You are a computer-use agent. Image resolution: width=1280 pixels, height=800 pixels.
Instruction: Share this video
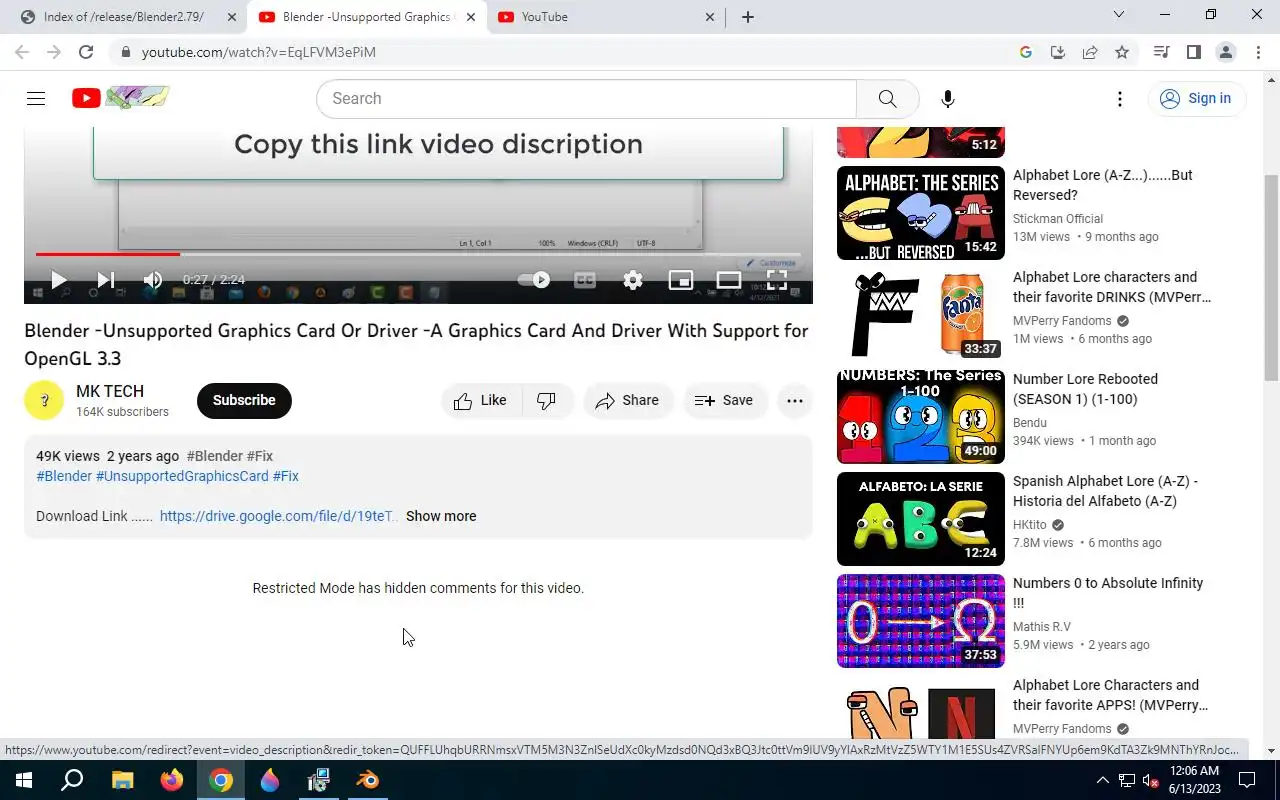point(627,400)
